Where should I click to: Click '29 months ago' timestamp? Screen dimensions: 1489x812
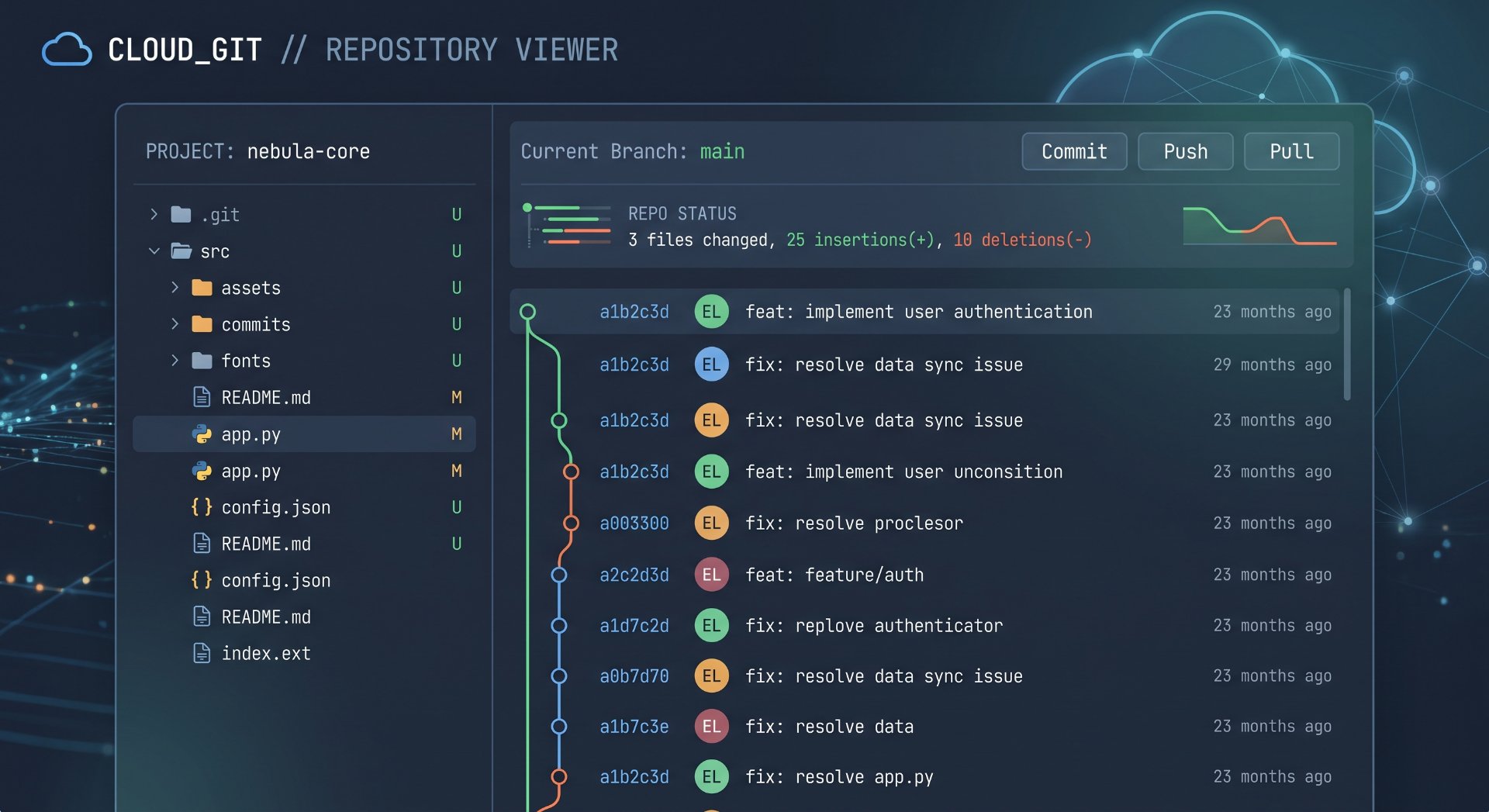[1272, 365]
